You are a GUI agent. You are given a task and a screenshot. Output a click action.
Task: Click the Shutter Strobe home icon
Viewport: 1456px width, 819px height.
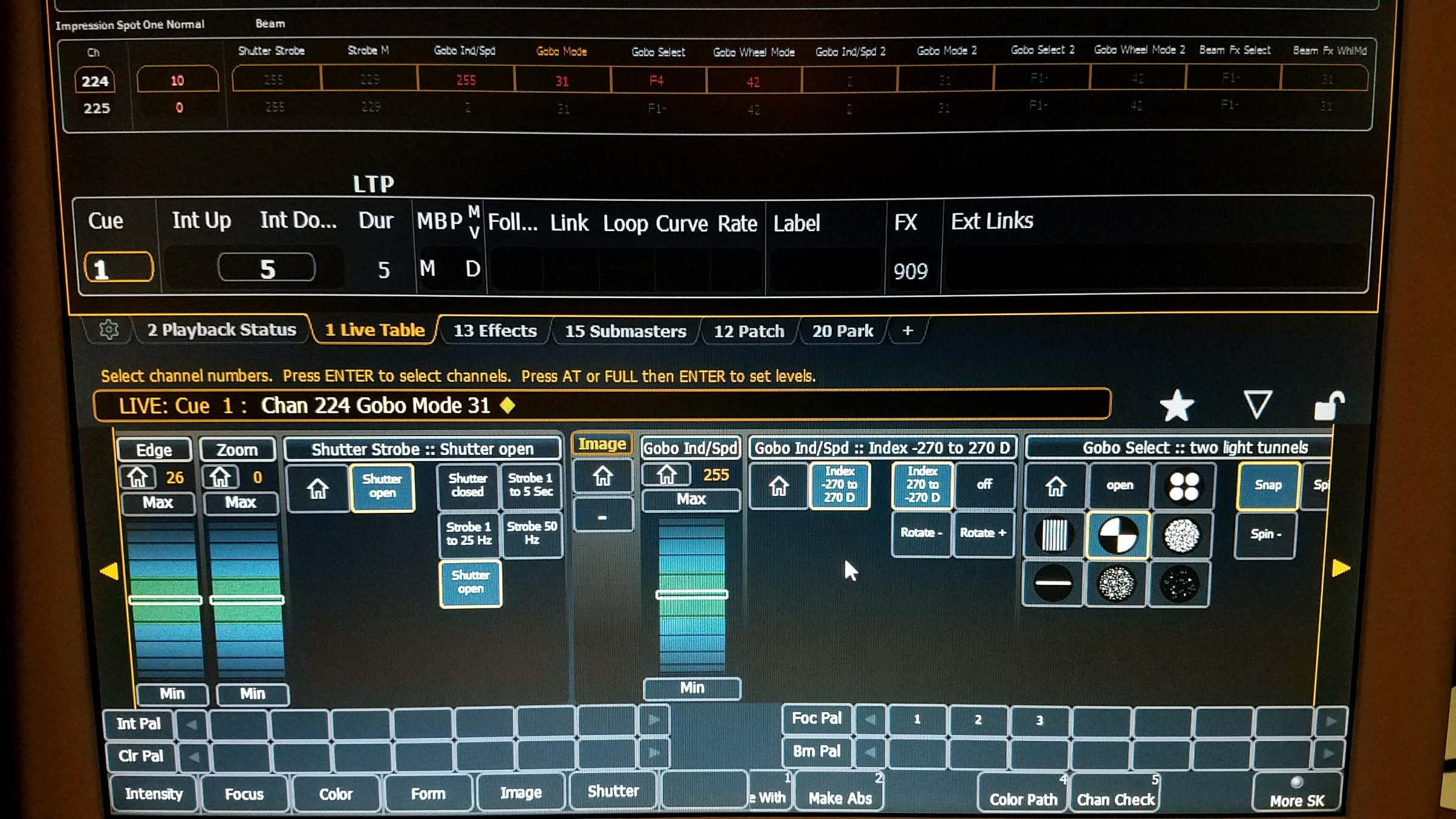click(318, 488)
